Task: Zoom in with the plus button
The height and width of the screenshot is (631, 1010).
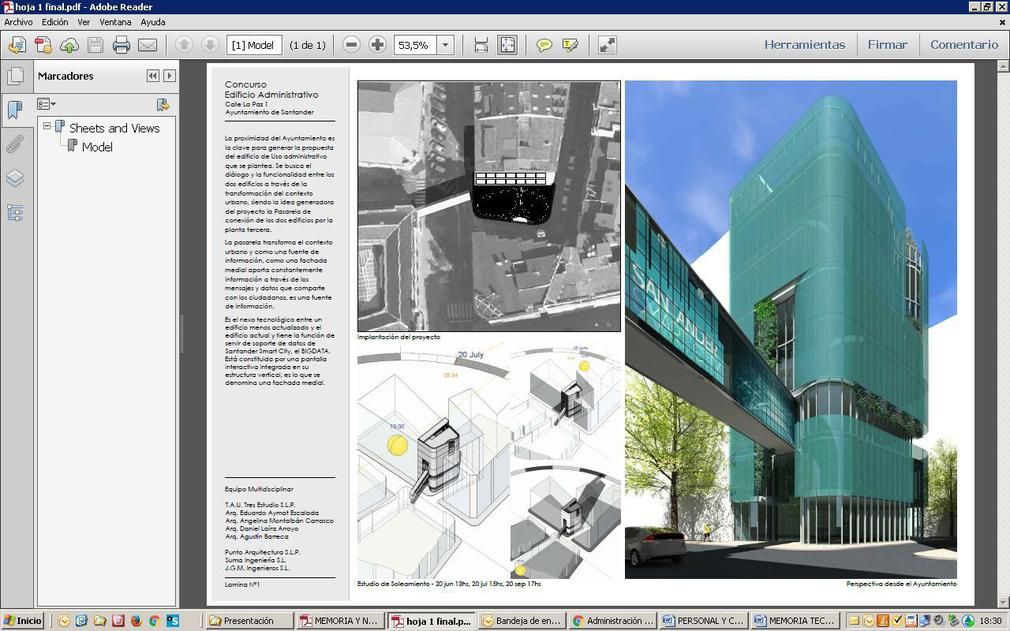Action: pos(377,45)
